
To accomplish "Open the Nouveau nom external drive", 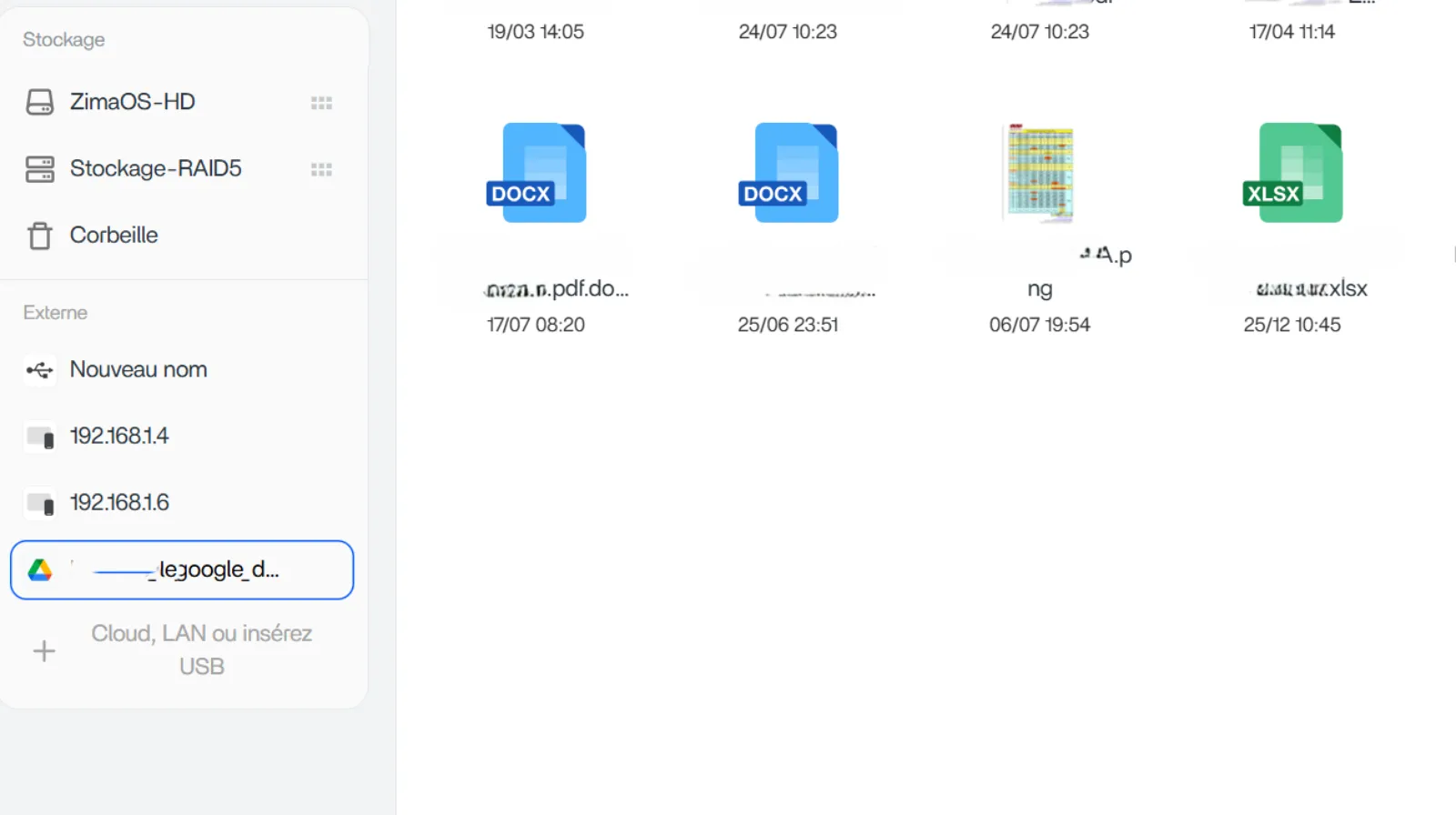I will (x=138, y=369).
